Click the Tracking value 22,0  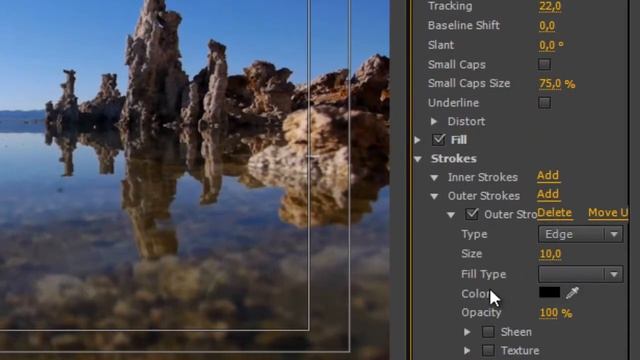coord(550,7)
